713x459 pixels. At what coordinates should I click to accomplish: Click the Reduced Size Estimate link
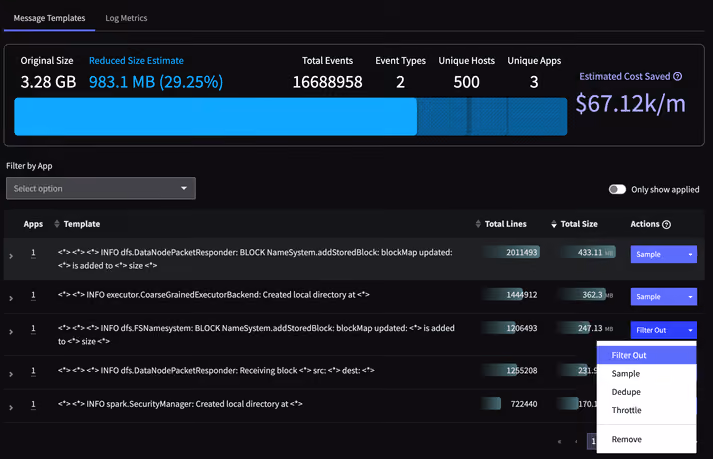(136, 61)
